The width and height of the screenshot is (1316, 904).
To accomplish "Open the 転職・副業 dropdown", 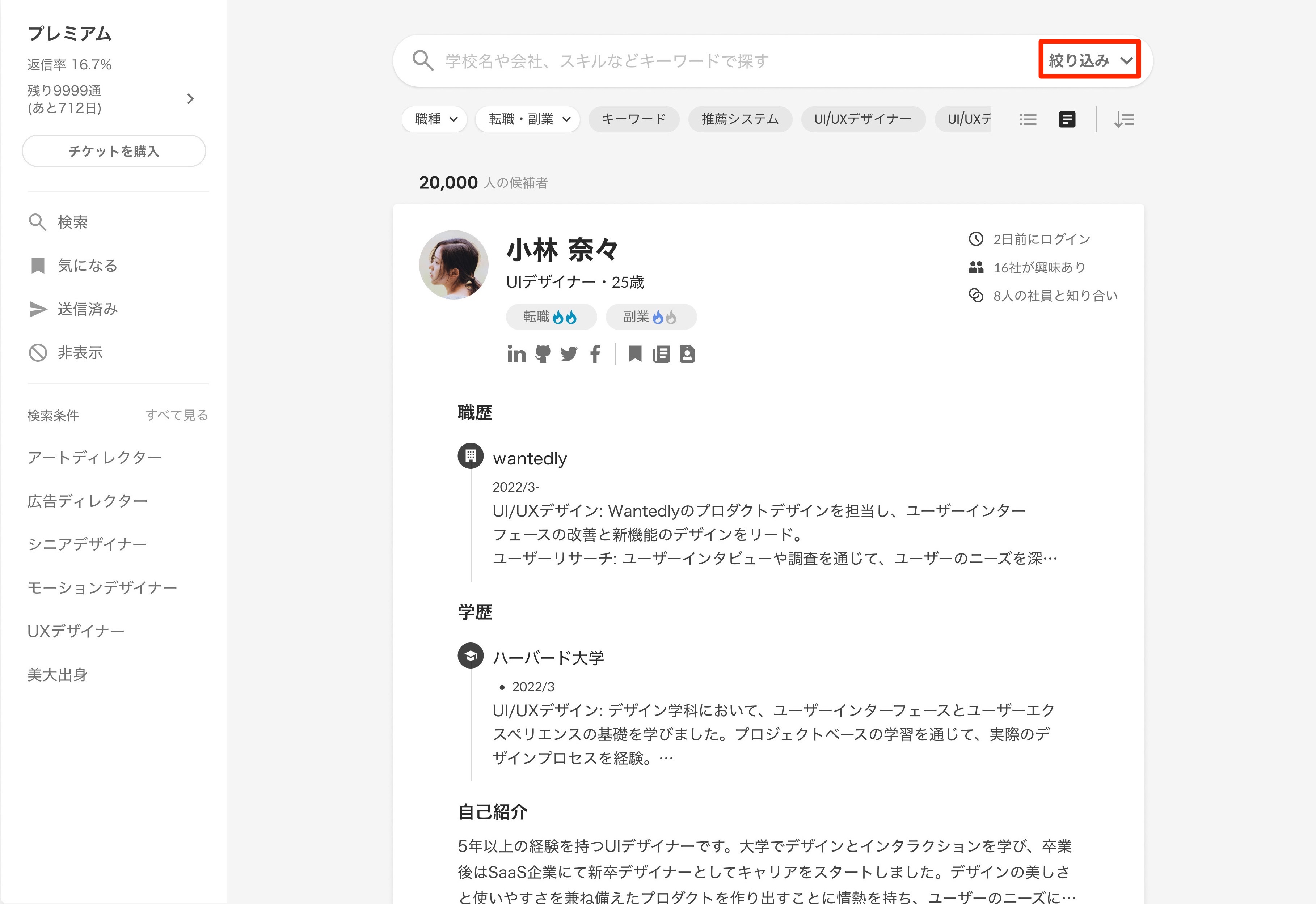I will (x=528, y=119).
